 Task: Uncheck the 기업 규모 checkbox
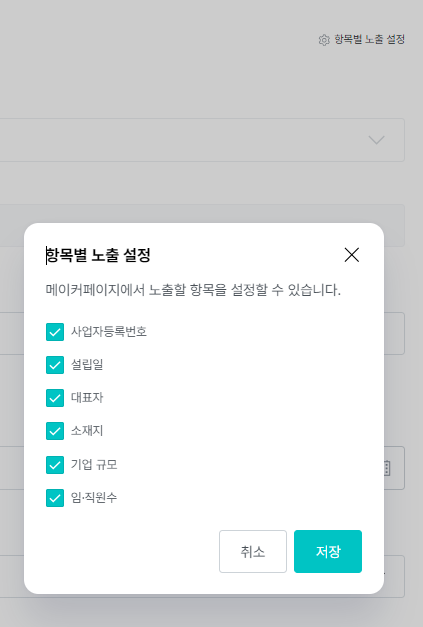[x=55, y=465]
